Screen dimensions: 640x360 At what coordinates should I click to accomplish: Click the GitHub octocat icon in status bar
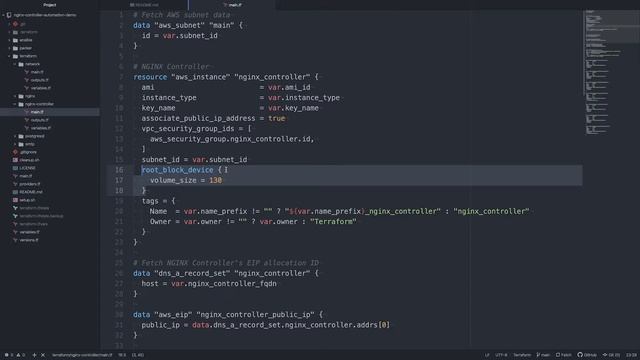(x=580, y=355)
